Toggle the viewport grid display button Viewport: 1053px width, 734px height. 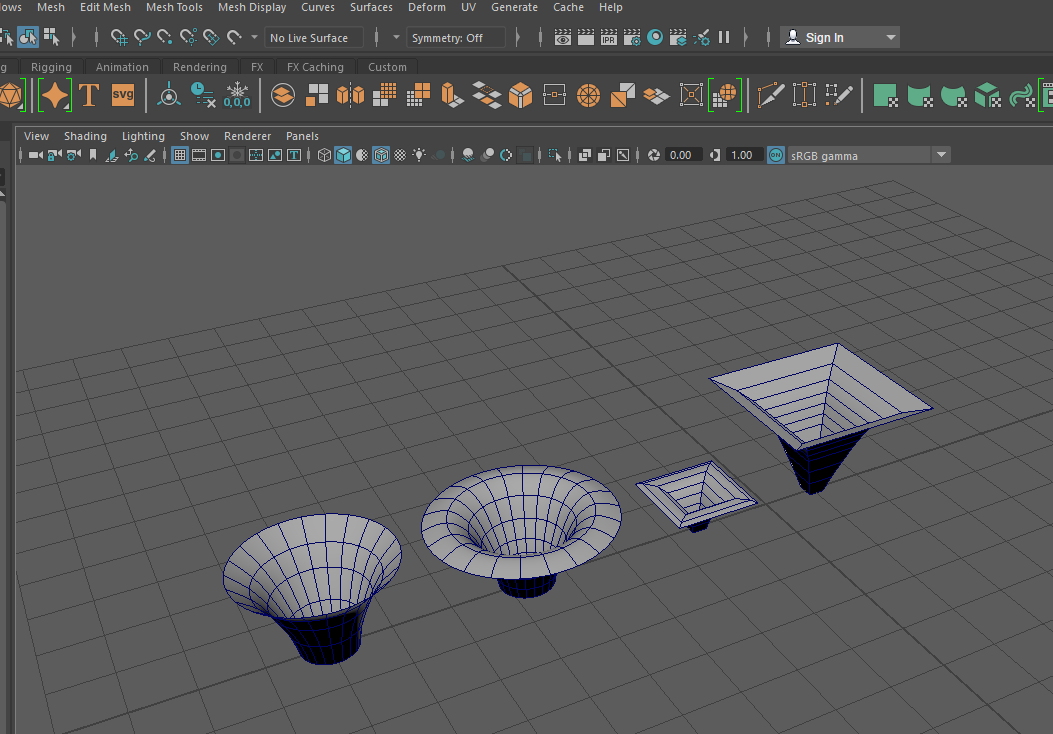coord(180,156)
